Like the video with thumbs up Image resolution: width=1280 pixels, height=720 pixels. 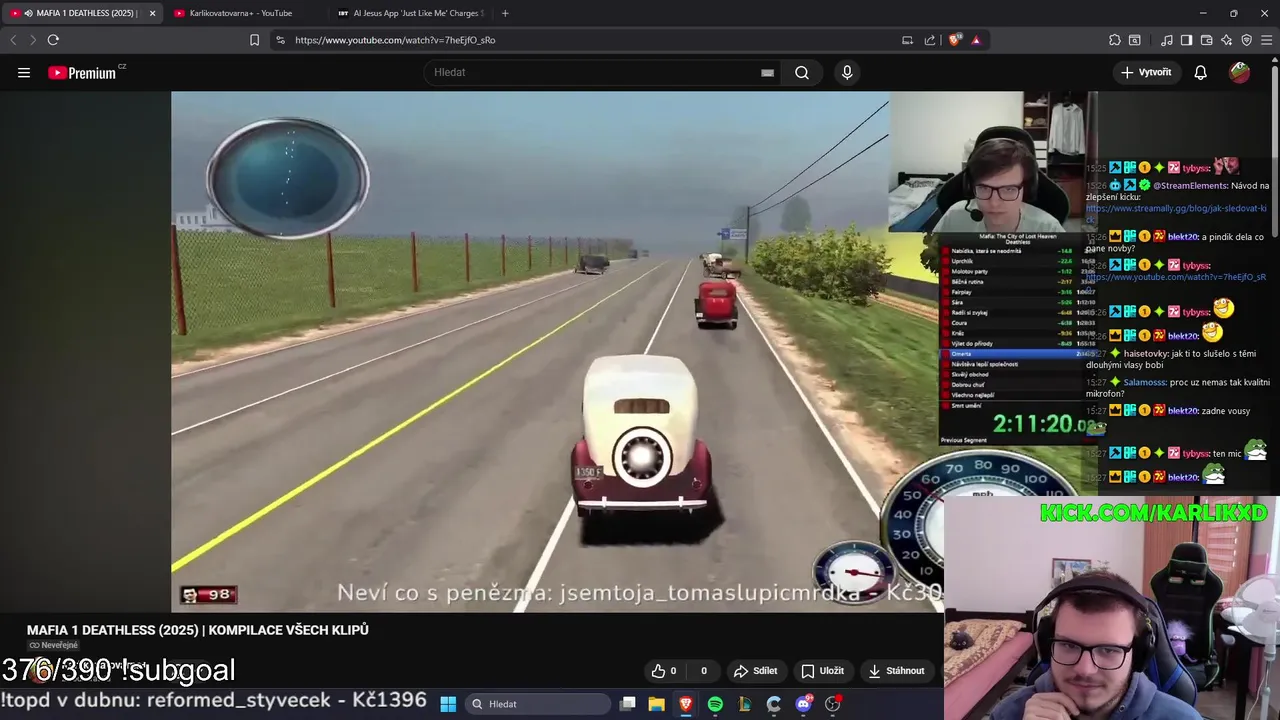point(664,671)
